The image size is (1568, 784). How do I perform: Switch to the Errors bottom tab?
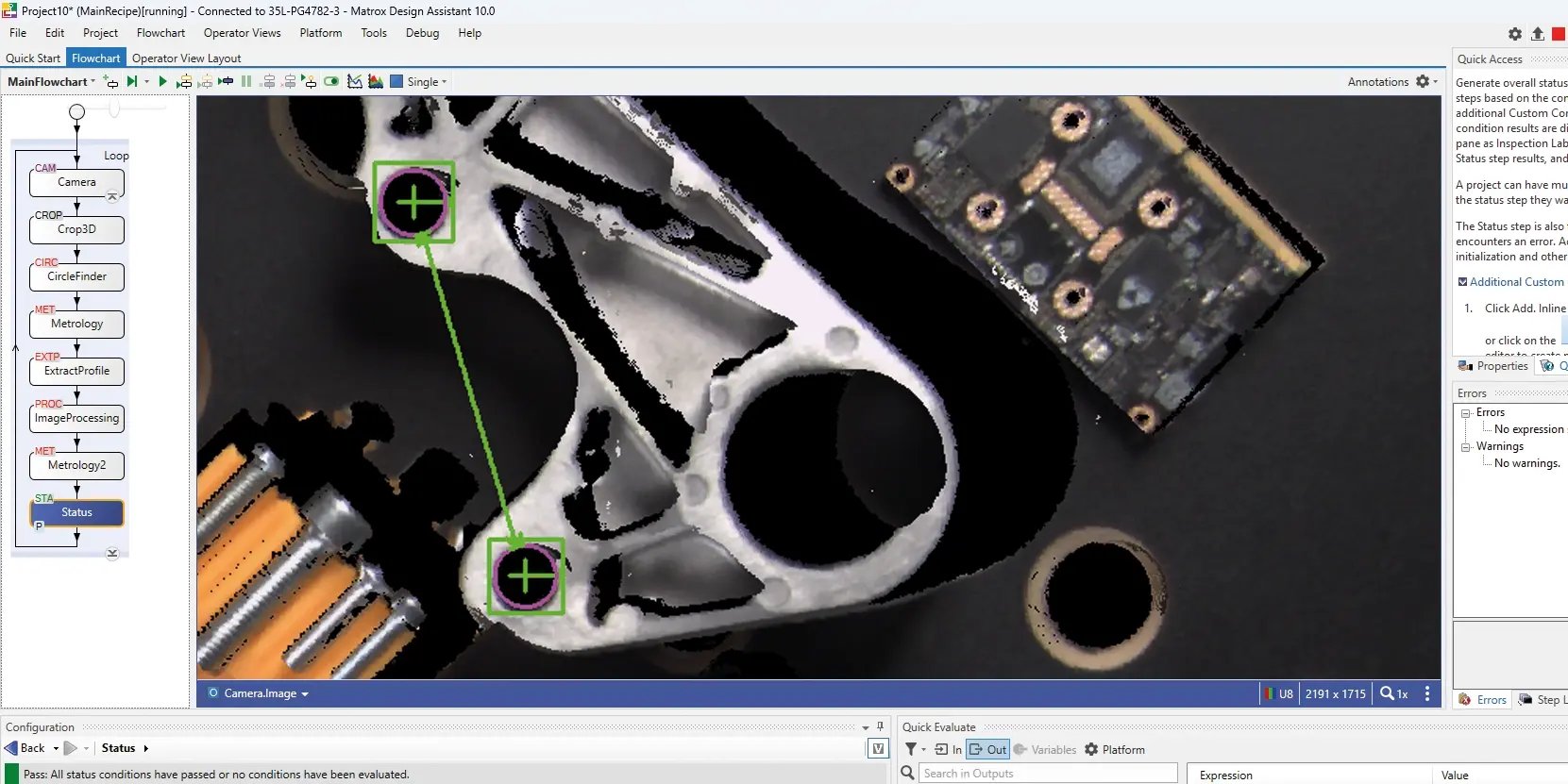pos(1483,699)
